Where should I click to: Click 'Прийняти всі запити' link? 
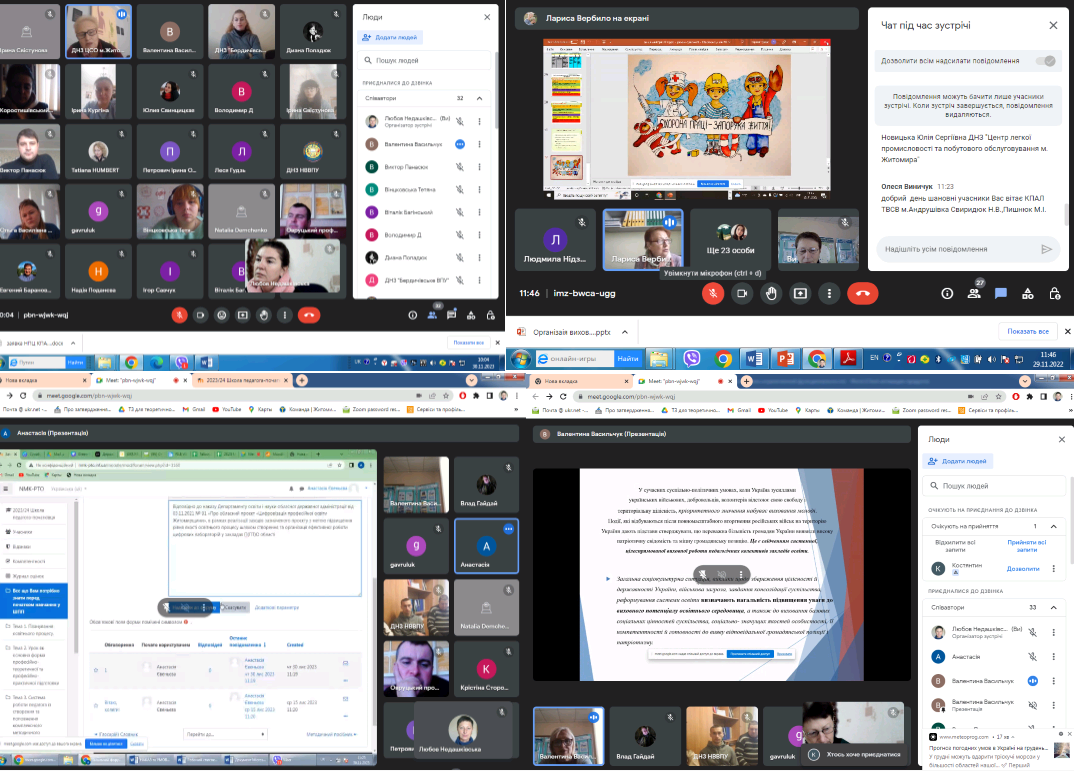pyautogui.click(x=1027, y=544)
